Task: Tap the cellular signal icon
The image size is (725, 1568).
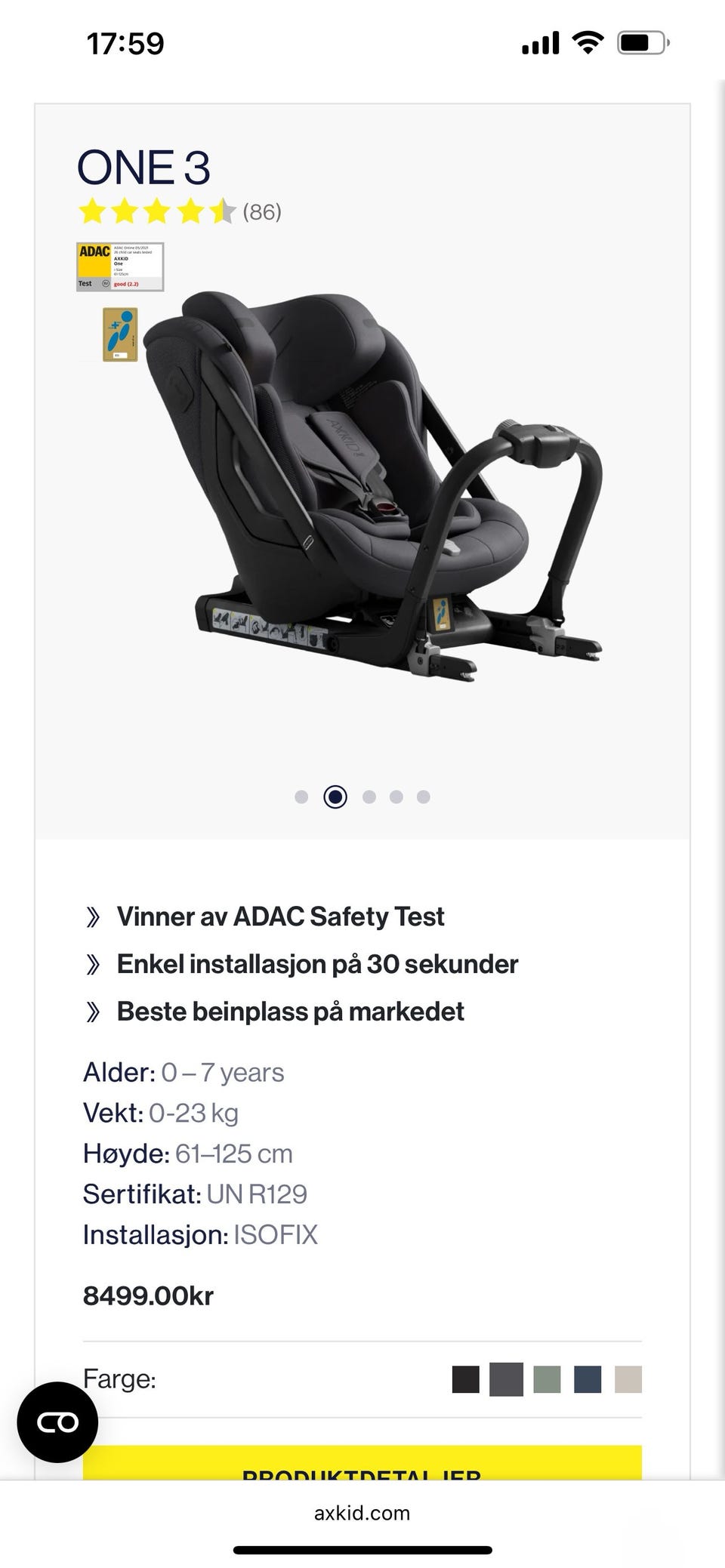Action: point(541,43)
